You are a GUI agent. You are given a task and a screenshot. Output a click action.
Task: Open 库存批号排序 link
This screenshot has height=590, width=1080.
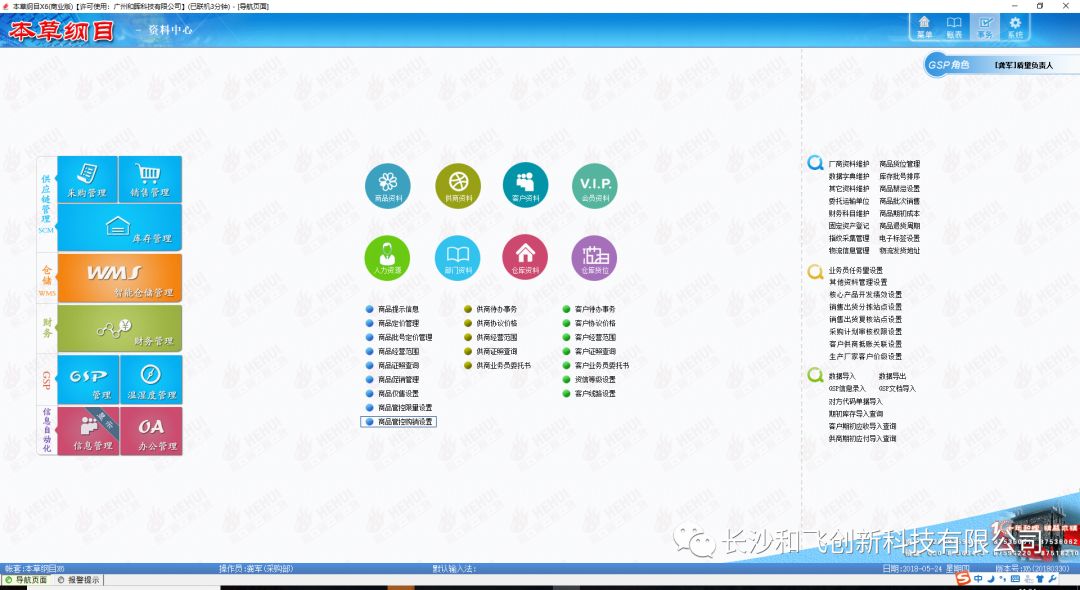tap(900, 176)
